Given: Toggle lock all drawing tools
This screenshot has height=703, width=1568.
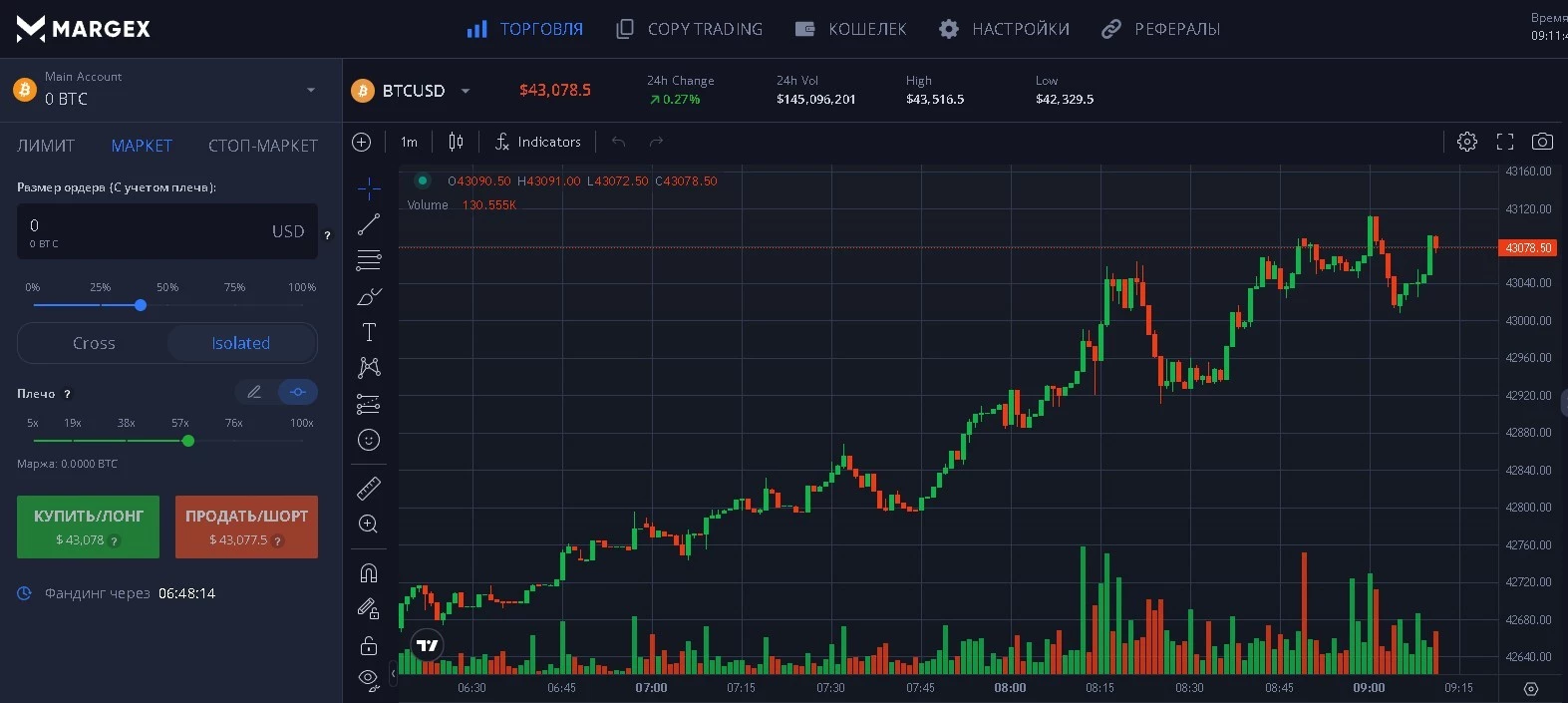Looking at the screenshot, I should click(369, 645).
